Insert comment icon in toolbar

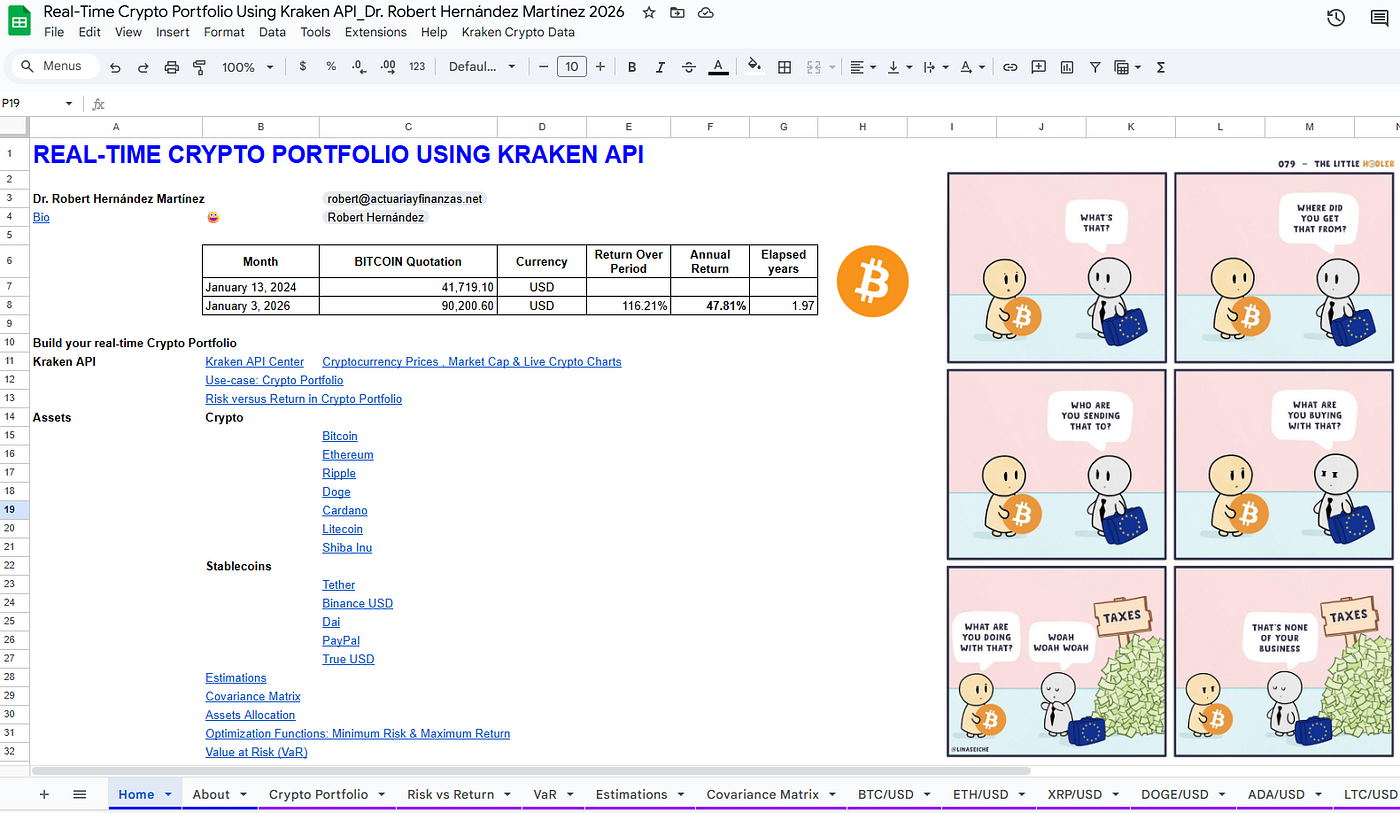[1039, 67]
